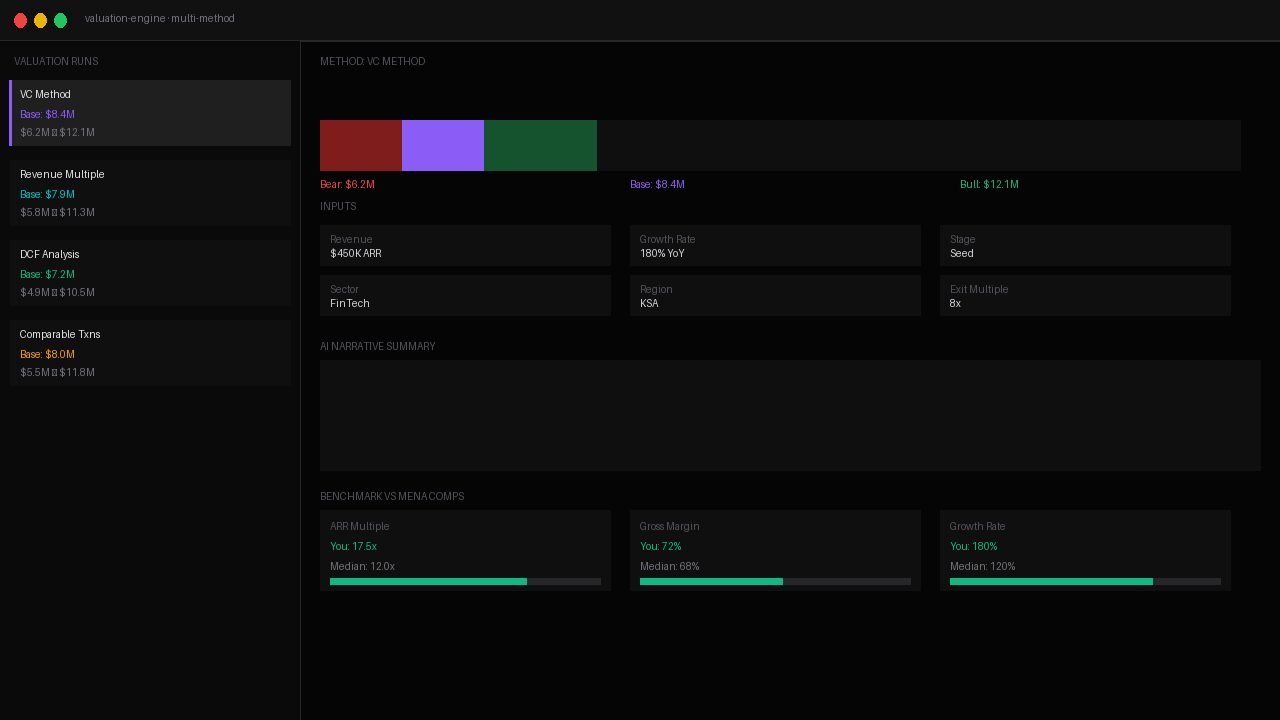
Task: Change the Stage input set to Seed
Action: coord(1085,246)
